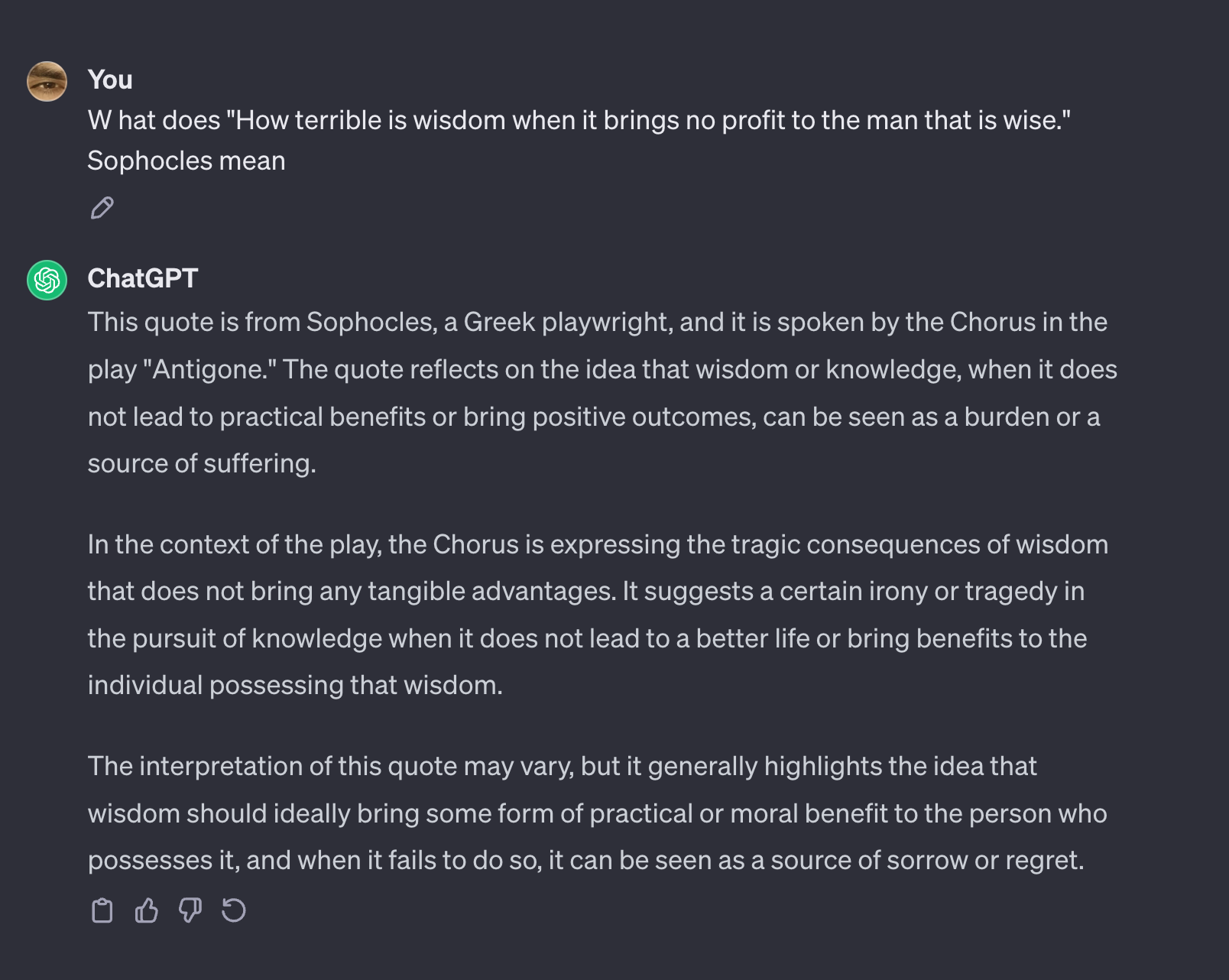Click the "ChatGPT" sender name
The width and height of the screenshot is (1229, 980).
click(x=143, y=278)
